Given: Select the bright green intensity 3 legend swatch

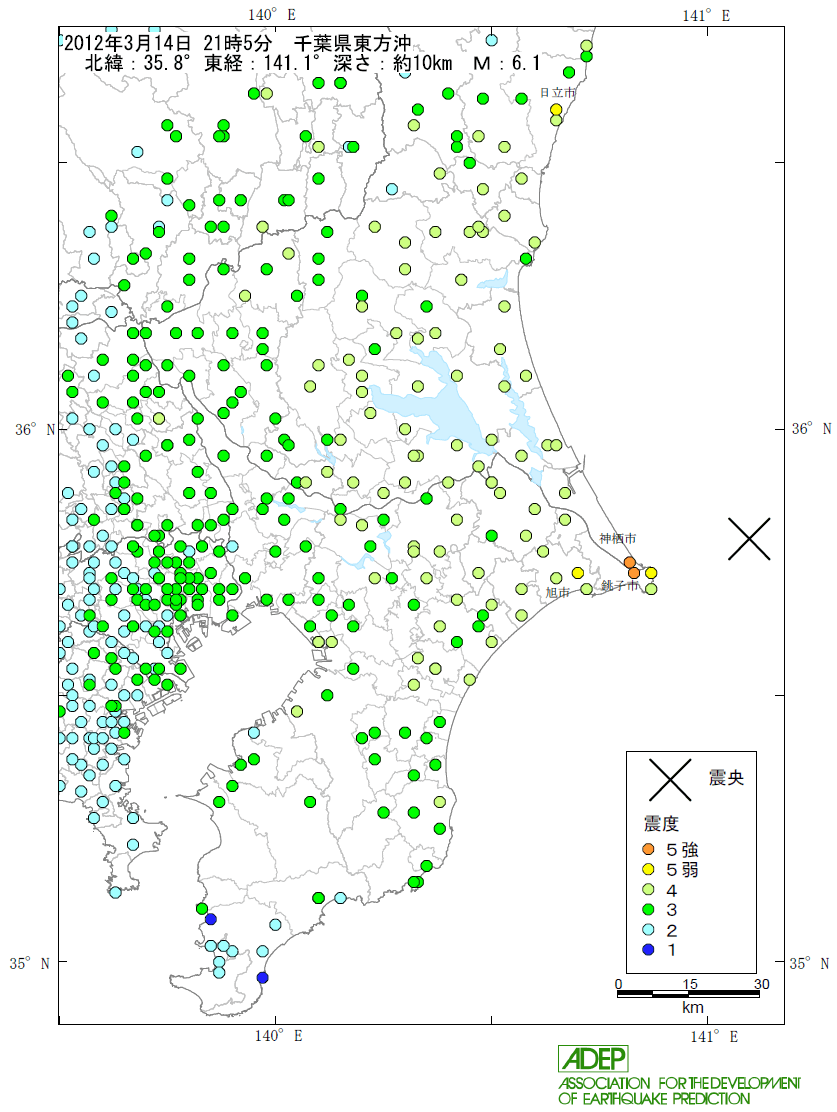Looking at the screenshot, I should (648, 909).
